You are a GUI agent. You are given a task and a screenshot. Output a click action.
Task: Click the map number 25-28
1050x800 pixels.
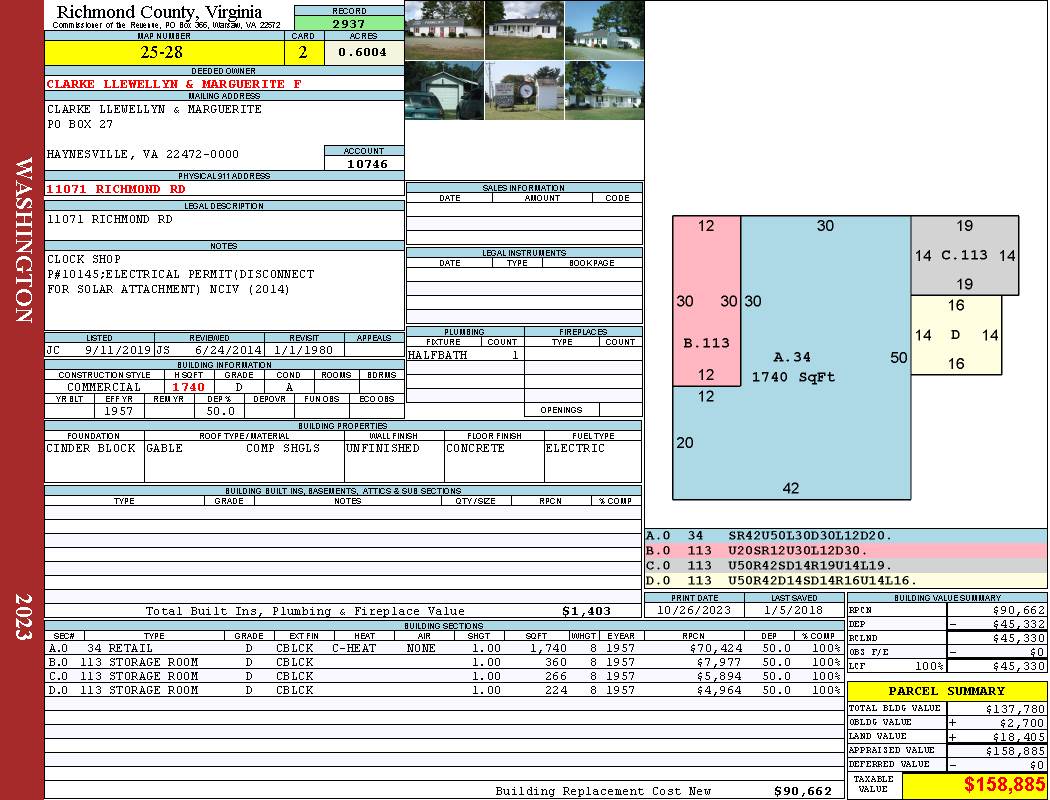[x=164, y=53]
